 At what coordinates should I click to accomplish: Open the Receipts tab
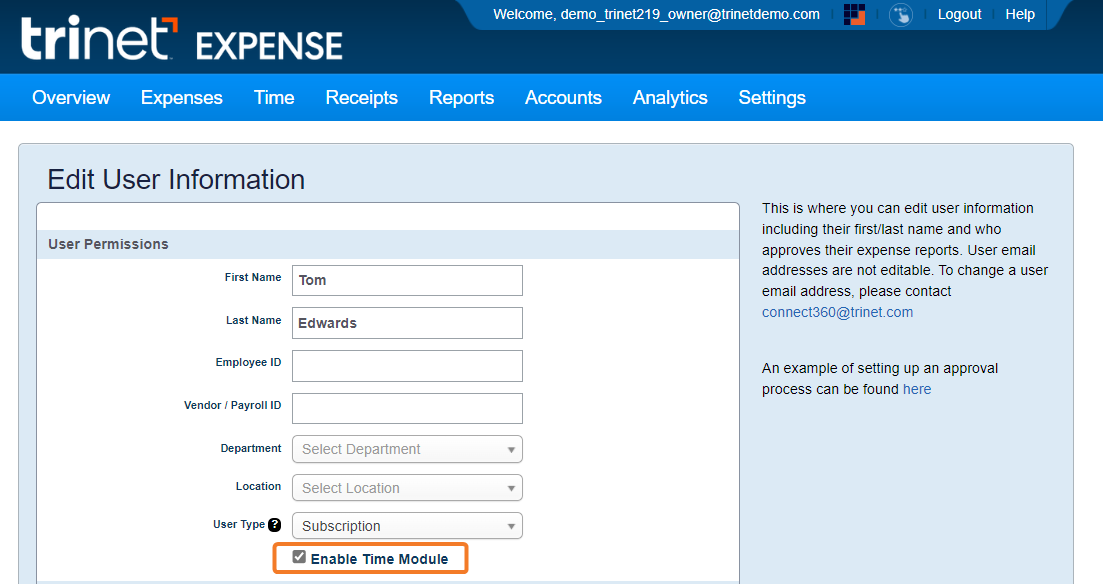coord(362,98)
